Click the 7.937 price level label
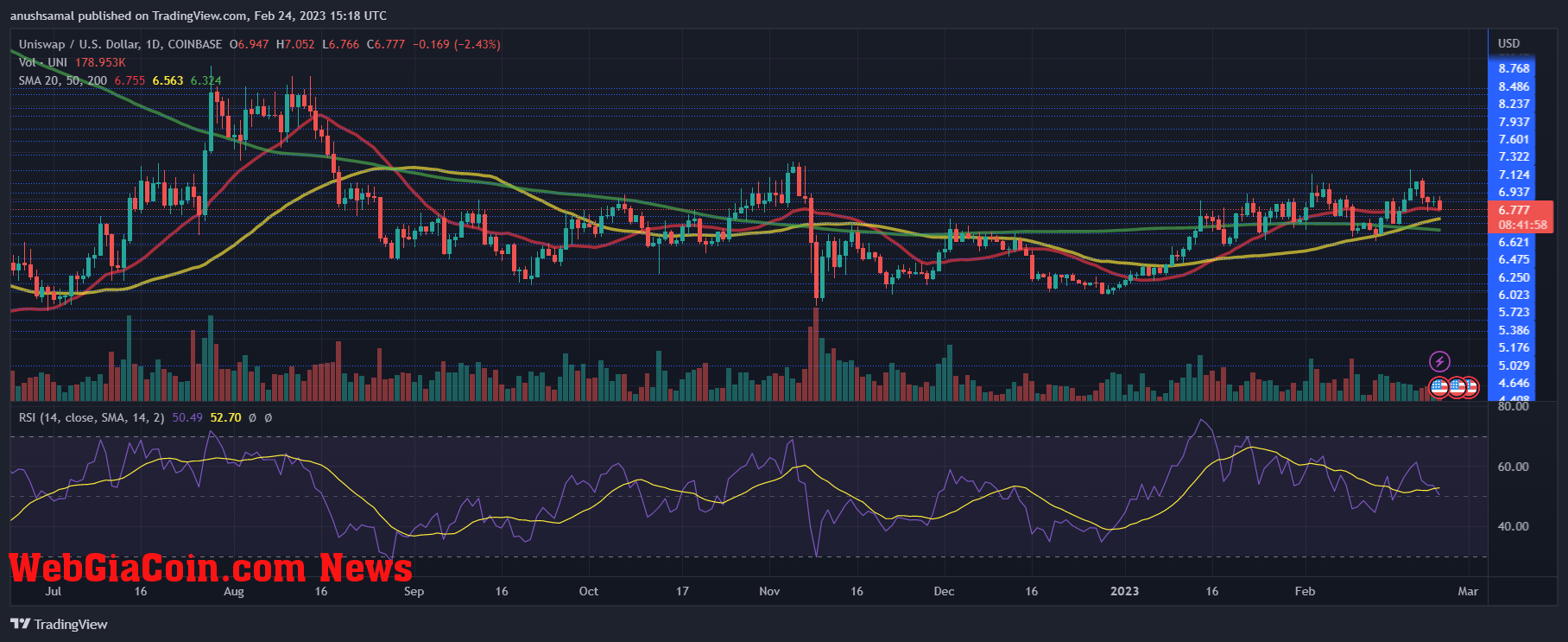1568x642 pixels. point(1514,122)
